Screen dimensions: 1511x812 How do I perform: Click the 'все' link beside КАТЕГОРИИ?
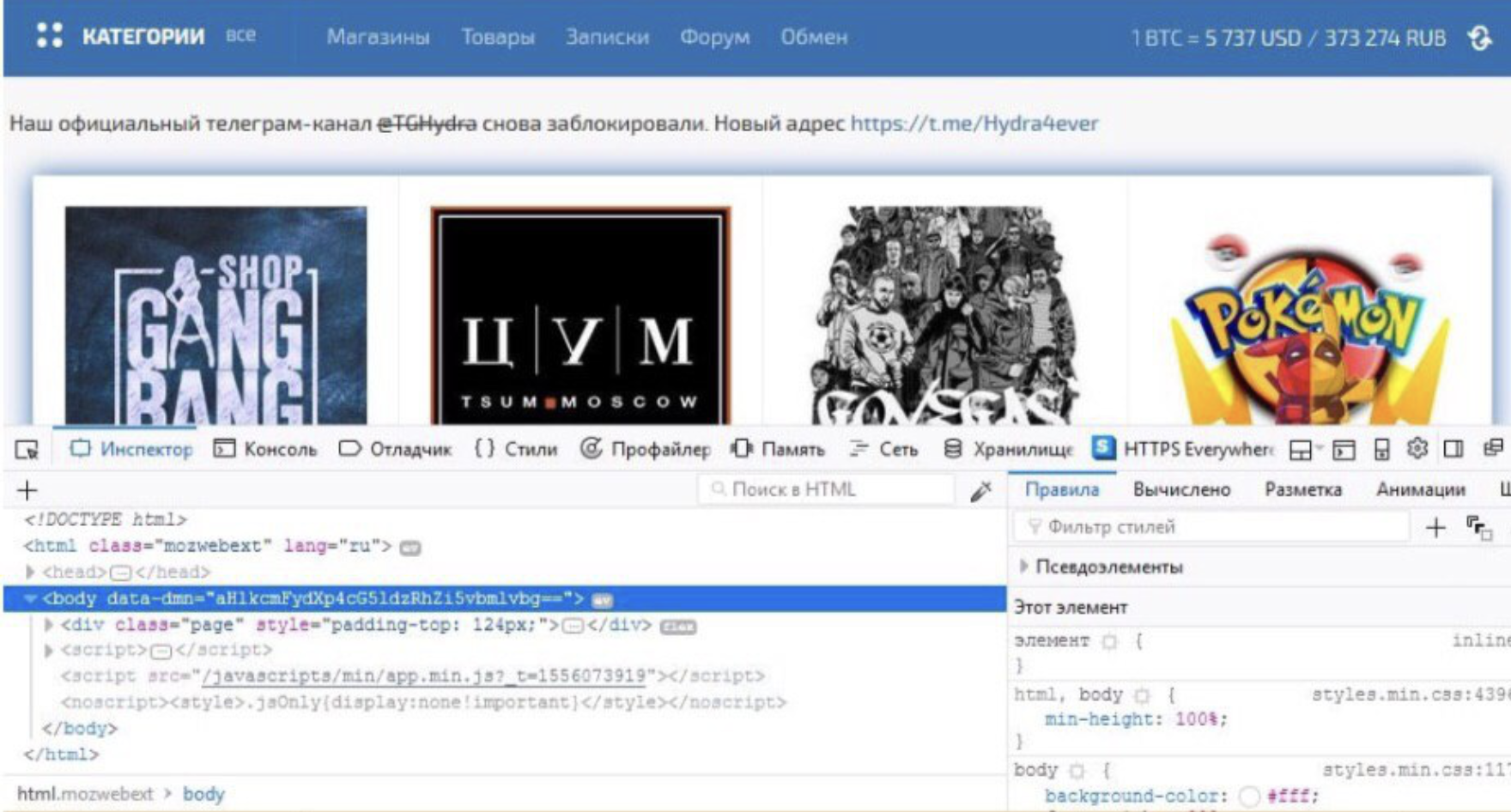[x=240, y=35]
